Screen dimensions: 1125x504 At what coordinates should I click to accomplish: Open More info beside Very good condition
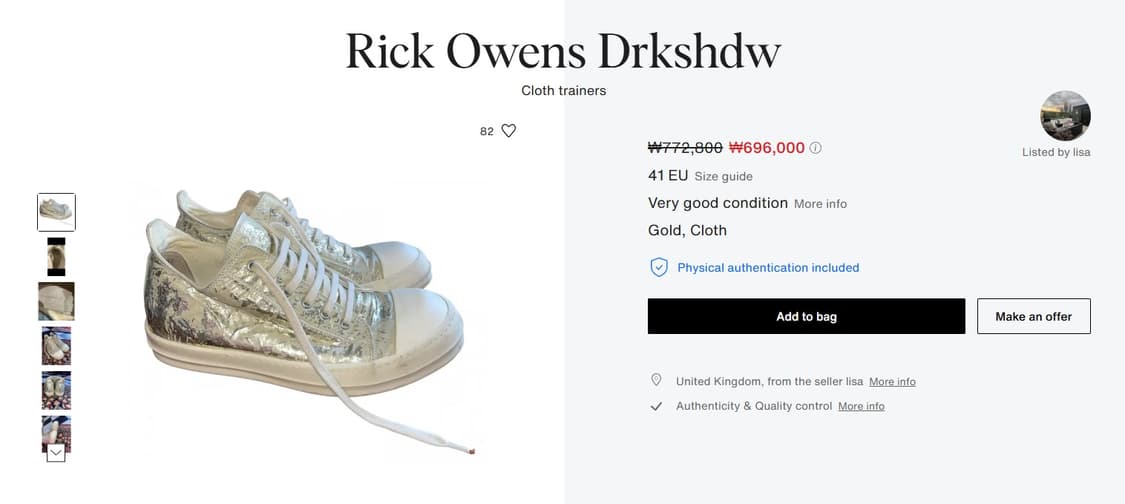click(x=820, y=204)
